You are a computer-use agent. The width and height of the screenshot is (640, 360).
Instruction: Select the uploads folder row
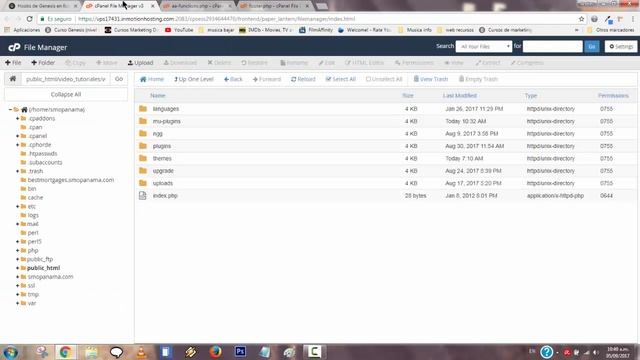[386, 183]
